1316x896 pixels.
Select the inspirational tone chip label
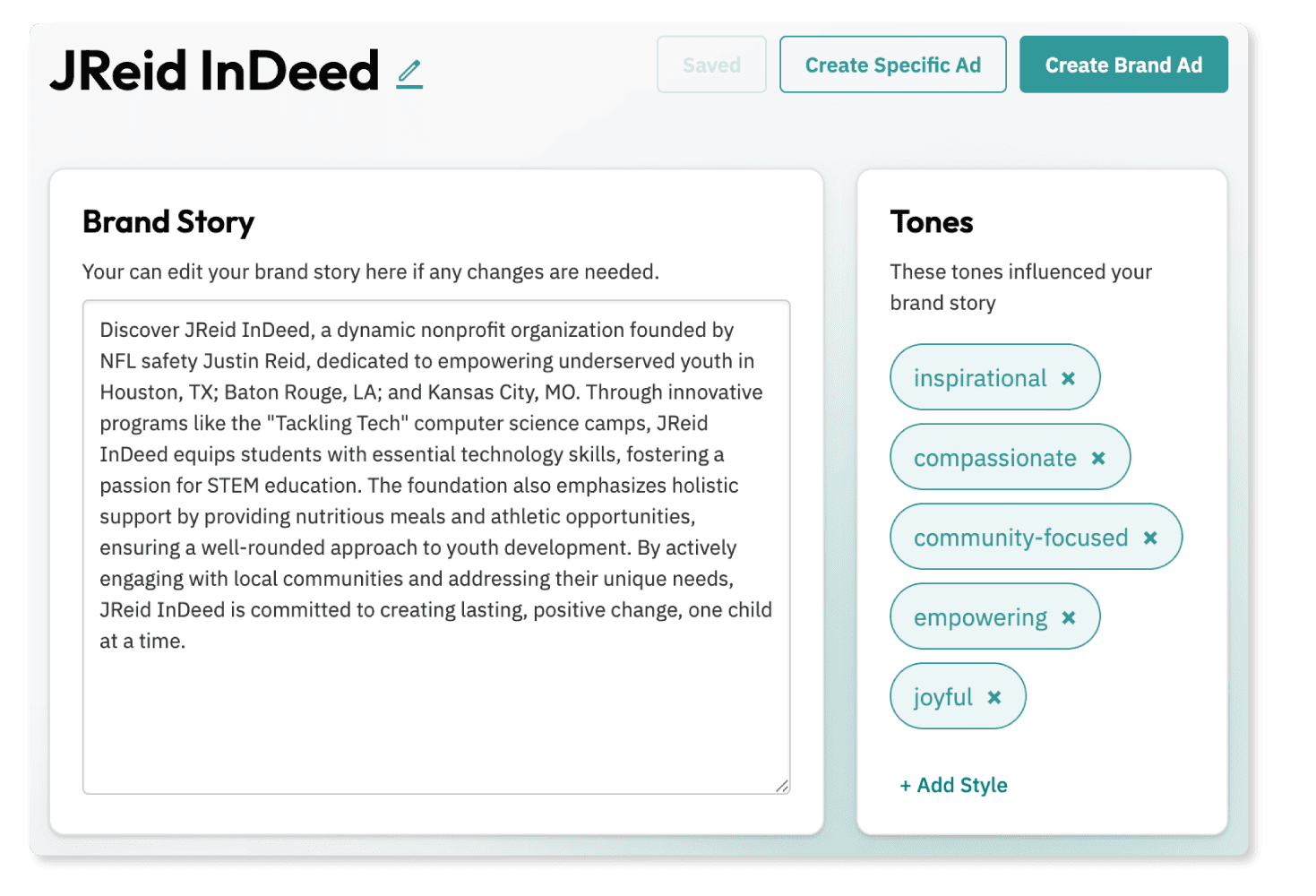coord(979,378)
